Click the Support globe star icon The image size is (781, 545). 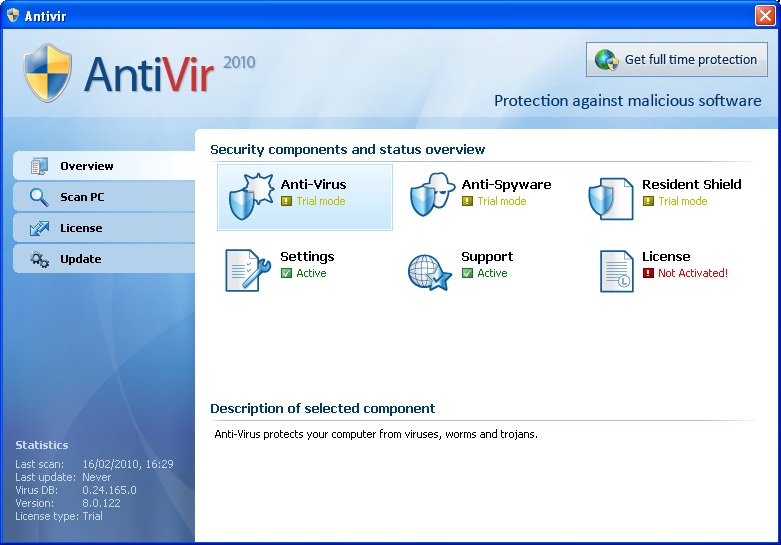(429, 272)
